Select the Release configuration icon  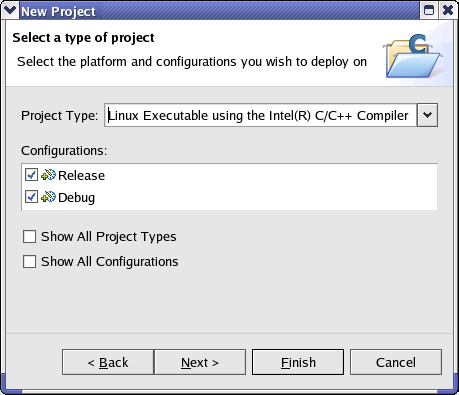(x=48, y=175)
